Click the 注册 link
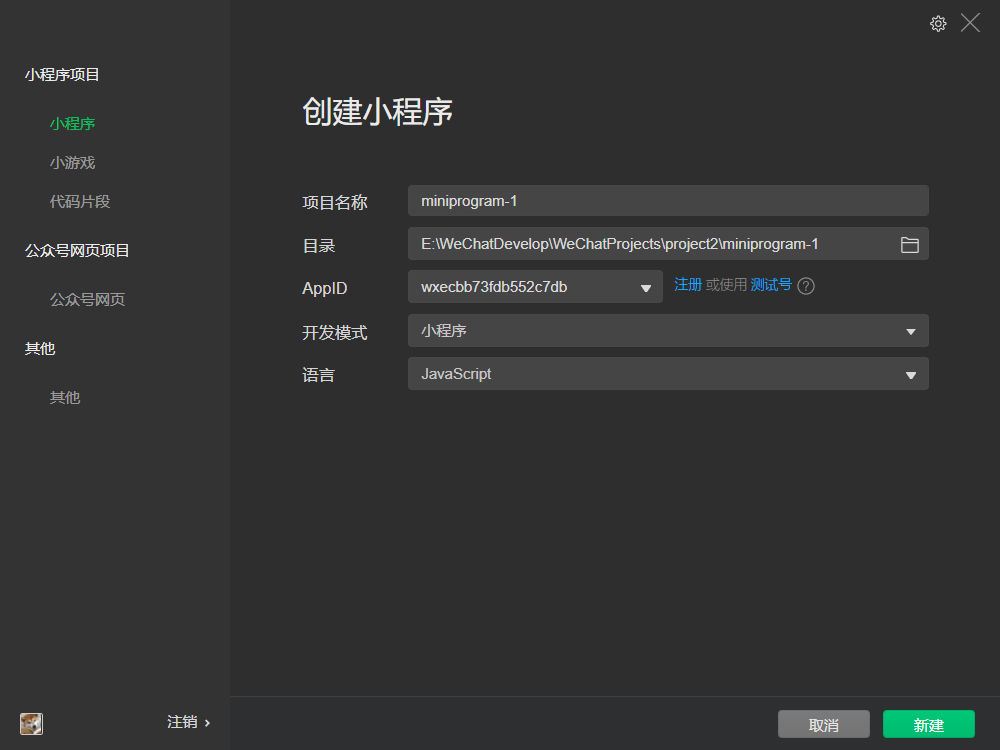This screenshot has height=750, width=1000. 688,285
